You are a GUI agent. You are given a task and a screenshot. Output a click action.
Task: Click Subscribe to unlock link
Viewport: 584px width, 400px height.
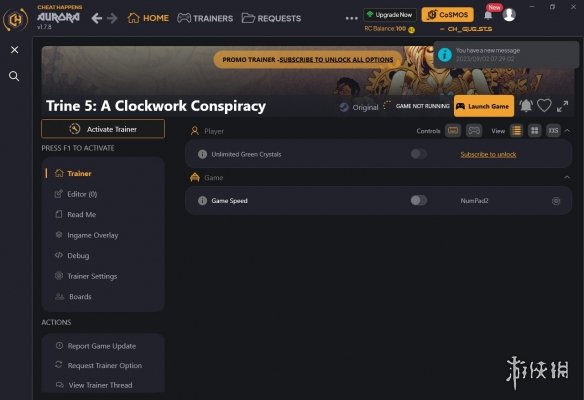488,154
